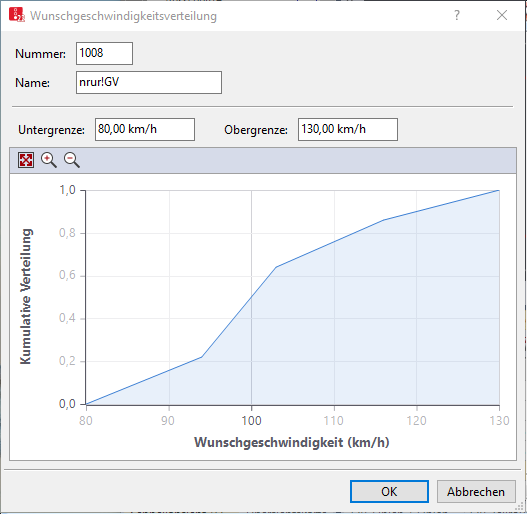Click the curve start point at 80 km/h

pos(86,404)
